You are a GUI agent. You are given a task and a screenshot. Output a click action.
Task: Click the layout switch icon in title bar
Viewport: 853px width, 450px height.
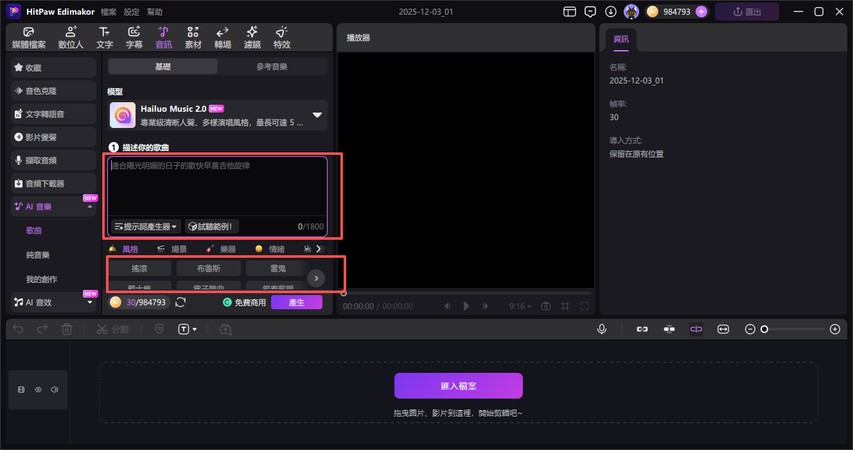(x=570, y=11)
